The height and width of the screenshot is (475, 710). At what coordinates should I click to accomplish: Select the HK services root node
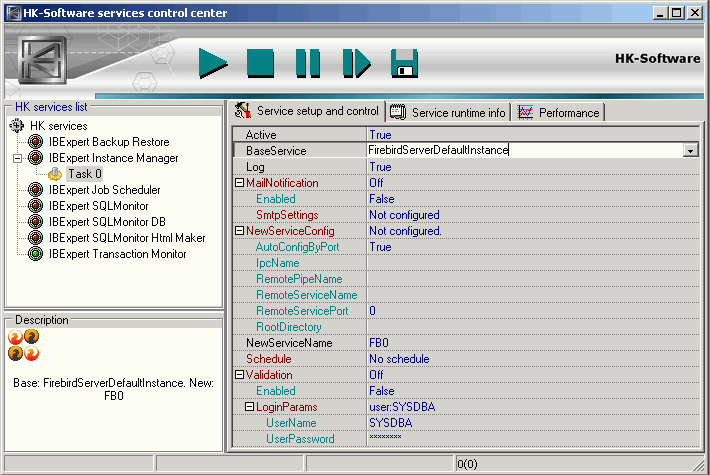point(59,126)
